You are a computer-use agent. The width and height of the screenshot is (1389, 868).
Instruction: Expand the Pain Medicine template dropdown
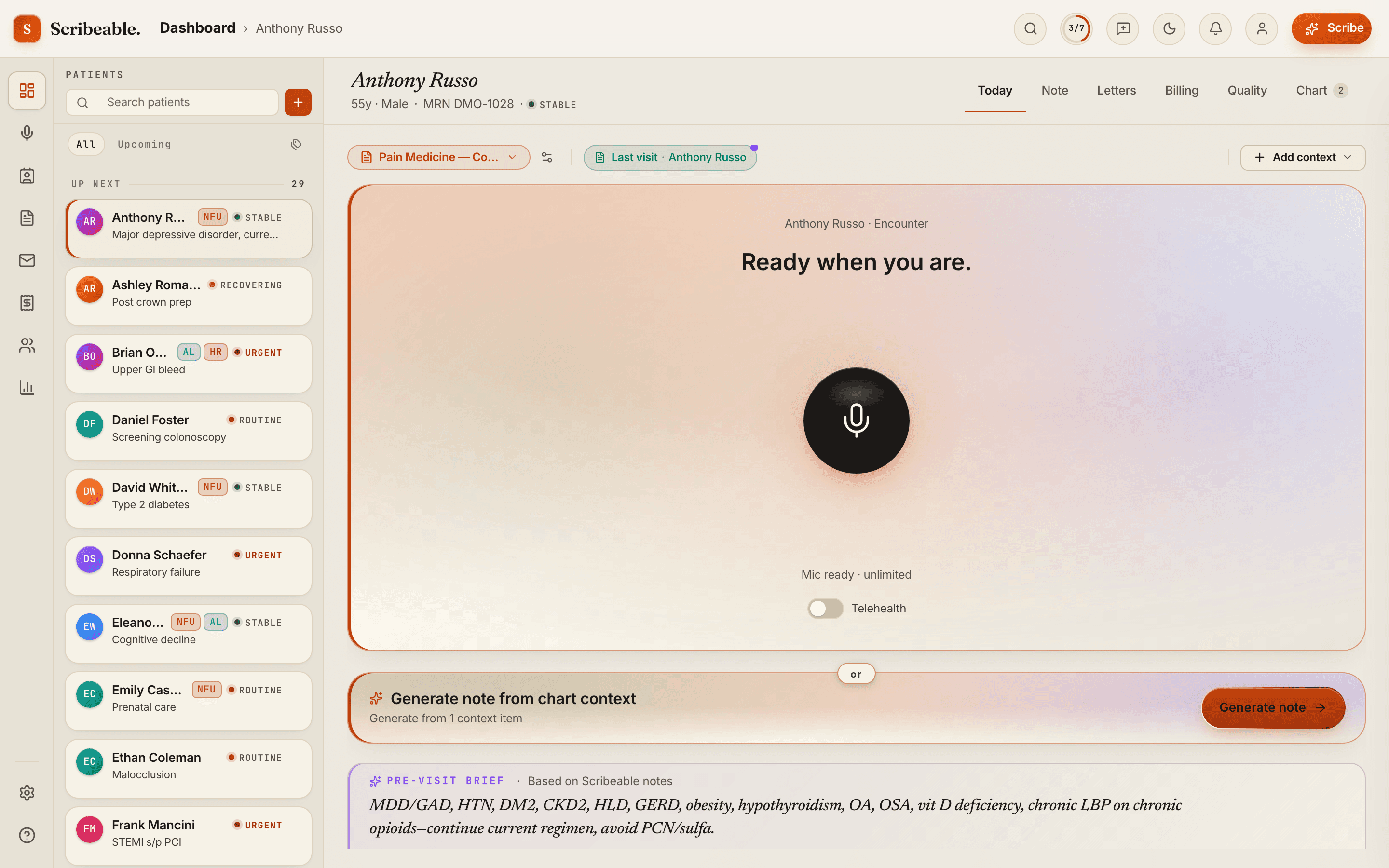tap(438, 157)
